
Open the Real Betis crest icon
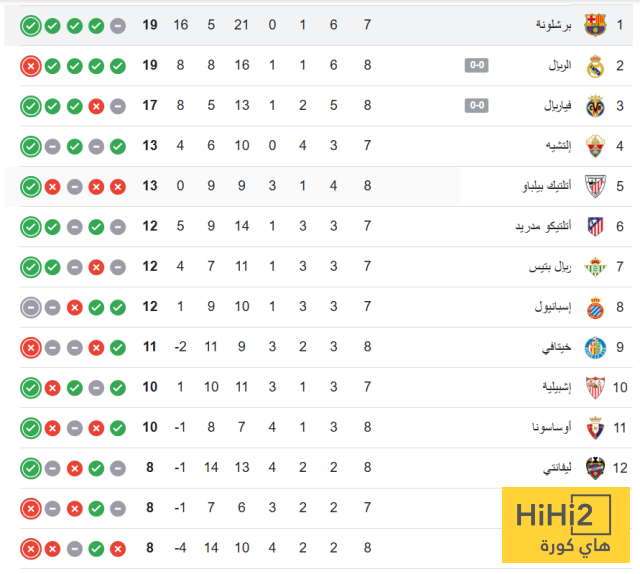pos(595,267)
